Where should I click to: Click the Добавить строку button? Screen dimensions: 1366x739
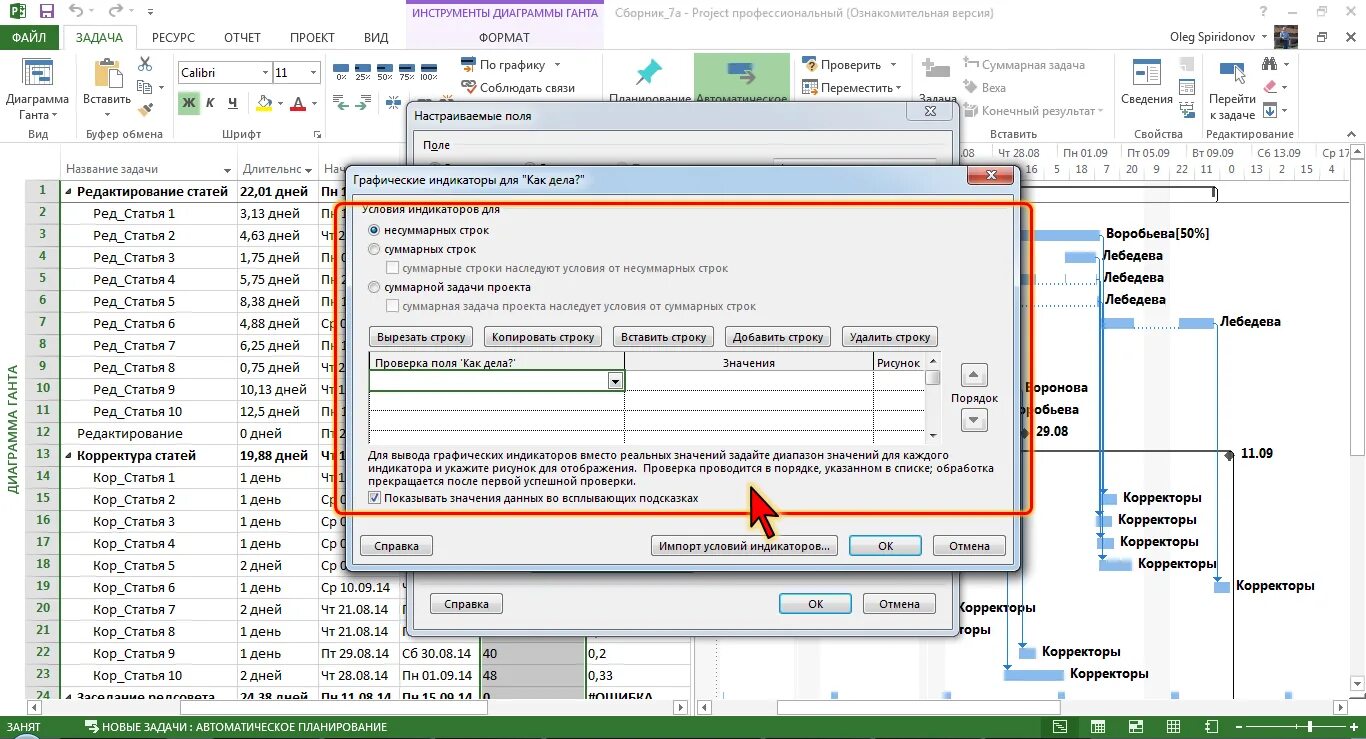click(x=776, y=337)
